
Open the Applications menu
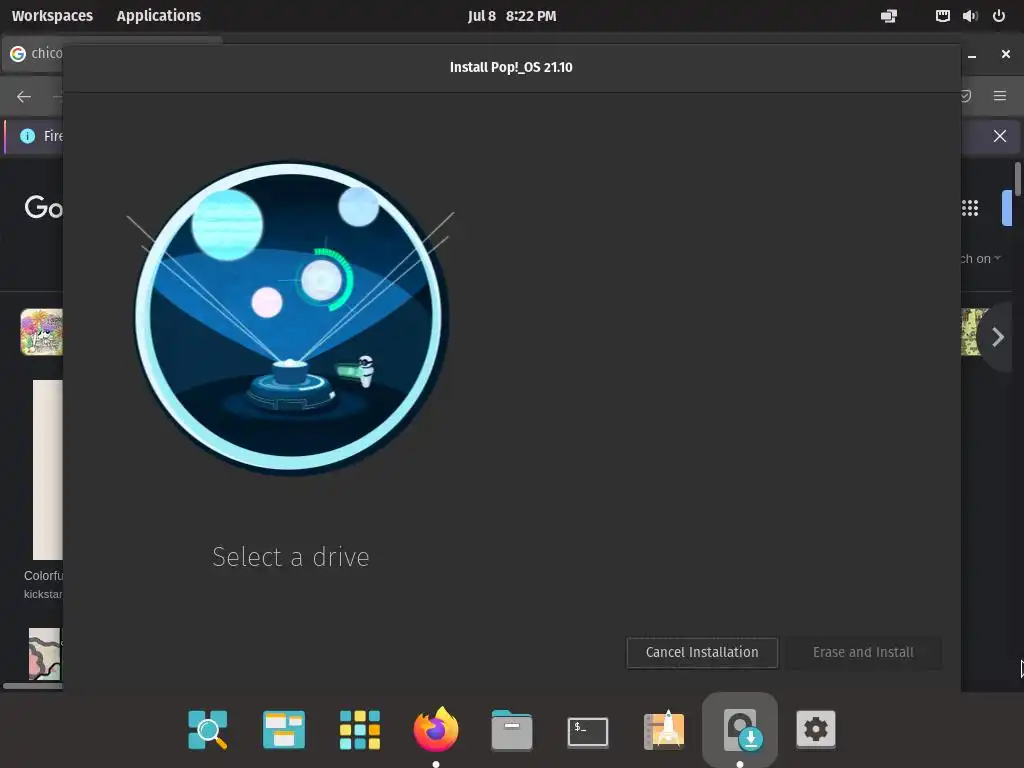[159, 16]
